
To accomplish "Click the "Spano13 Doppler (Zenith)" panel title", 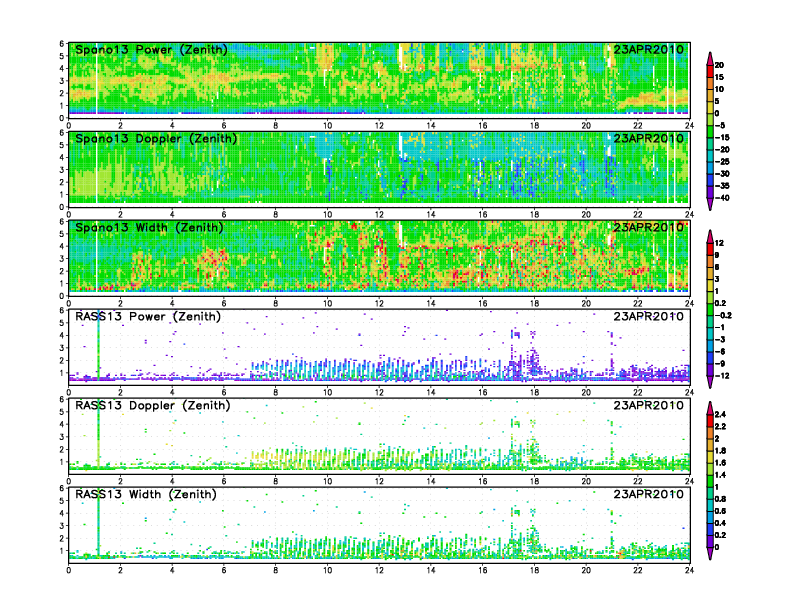I will [x=156, y=139].
